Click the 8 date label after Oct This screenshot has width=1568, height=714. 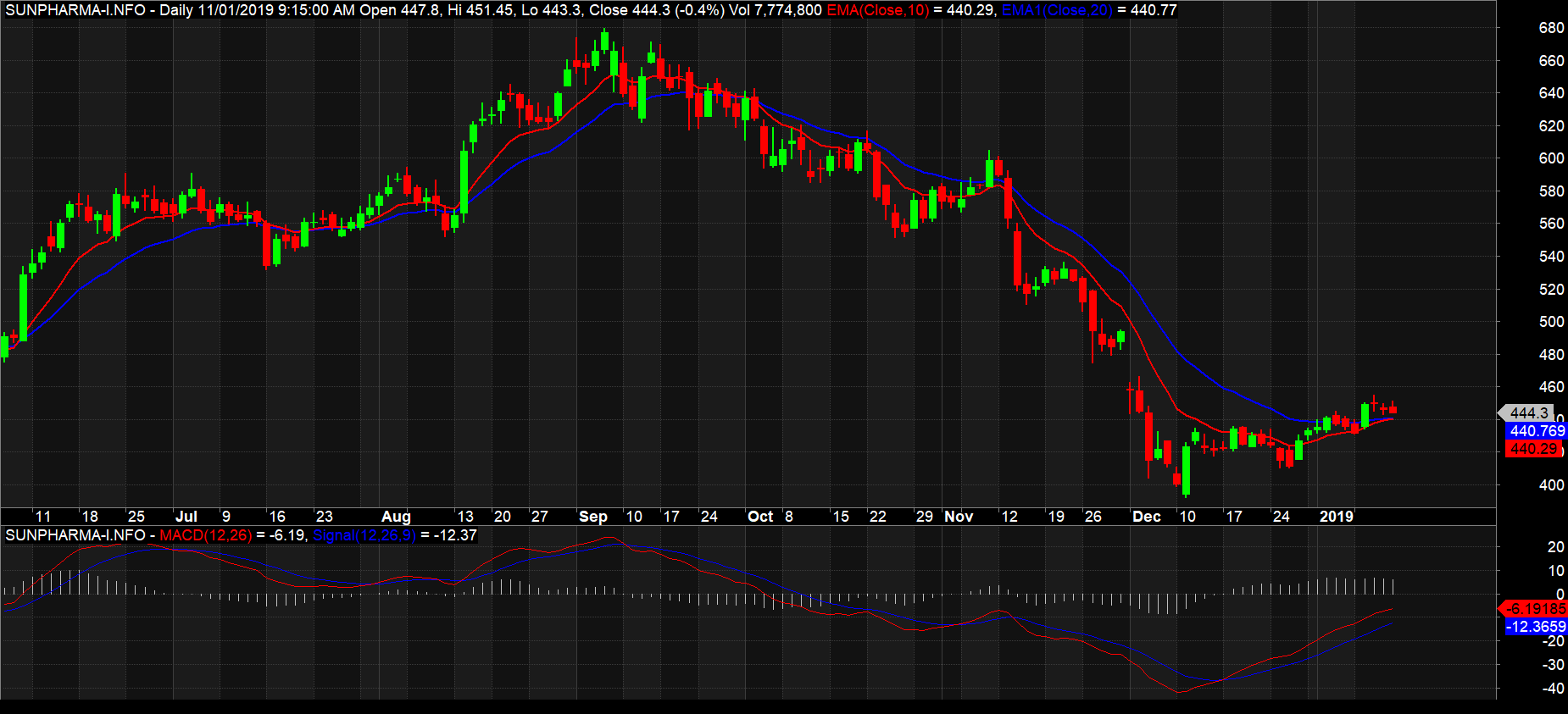coord(789,517)
